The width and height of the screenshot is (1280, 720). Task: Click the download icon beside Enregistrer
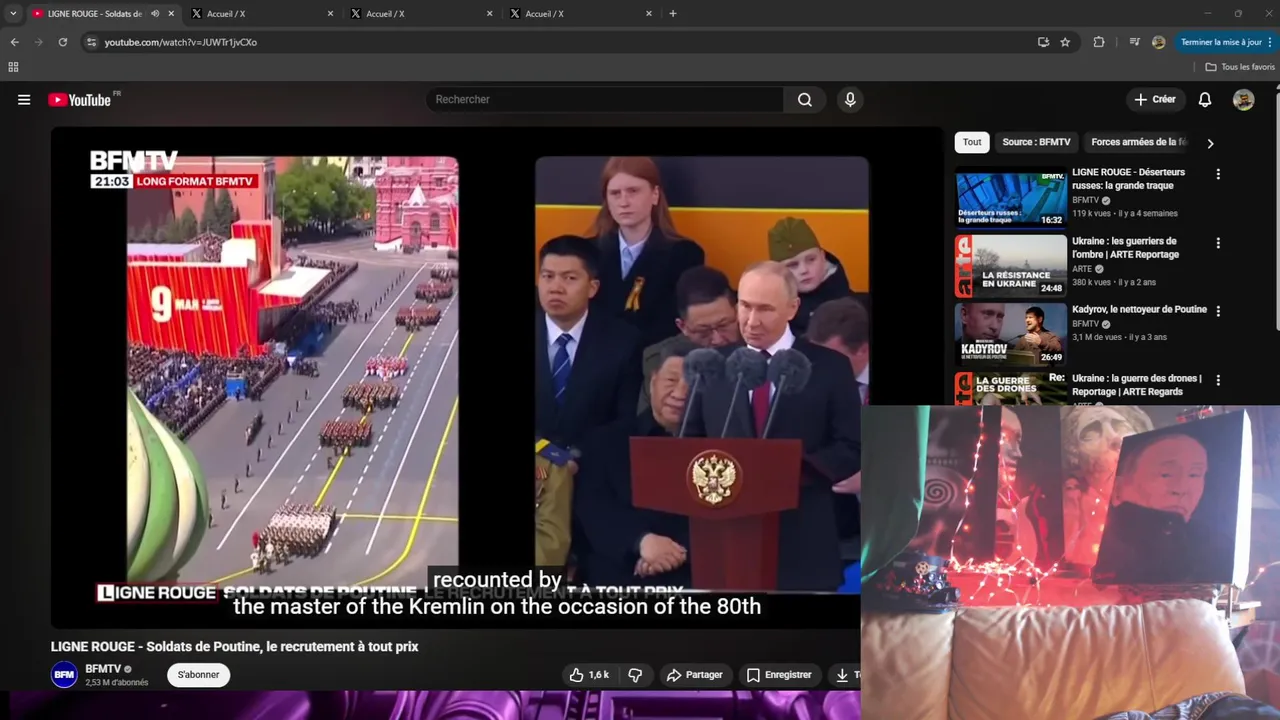click(842, 675)
